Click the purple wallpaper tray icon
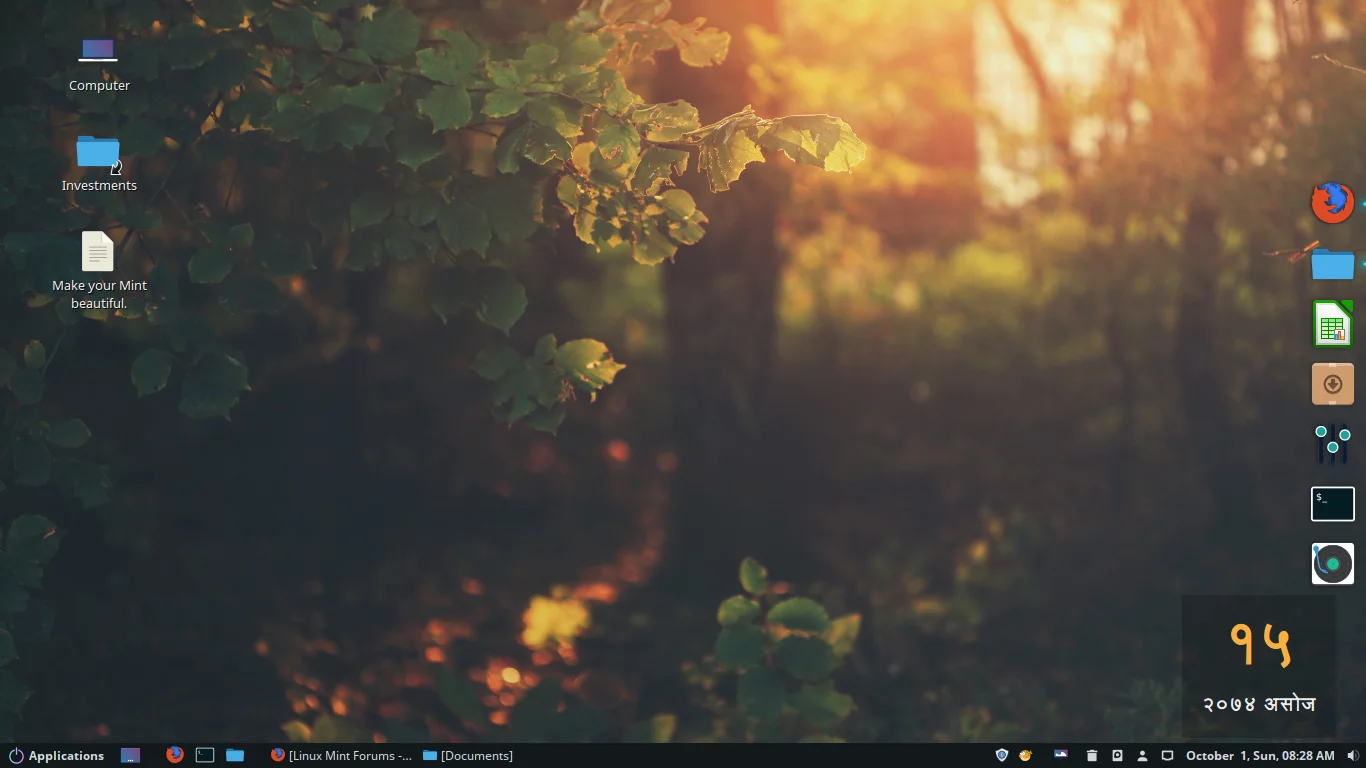The width and height of the screenshot is (1366, 768). click(1061, 755)
